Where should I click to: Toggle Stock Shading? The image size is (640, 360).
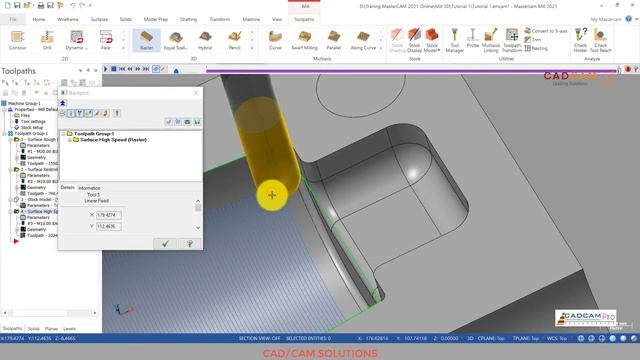click(397, 40)
